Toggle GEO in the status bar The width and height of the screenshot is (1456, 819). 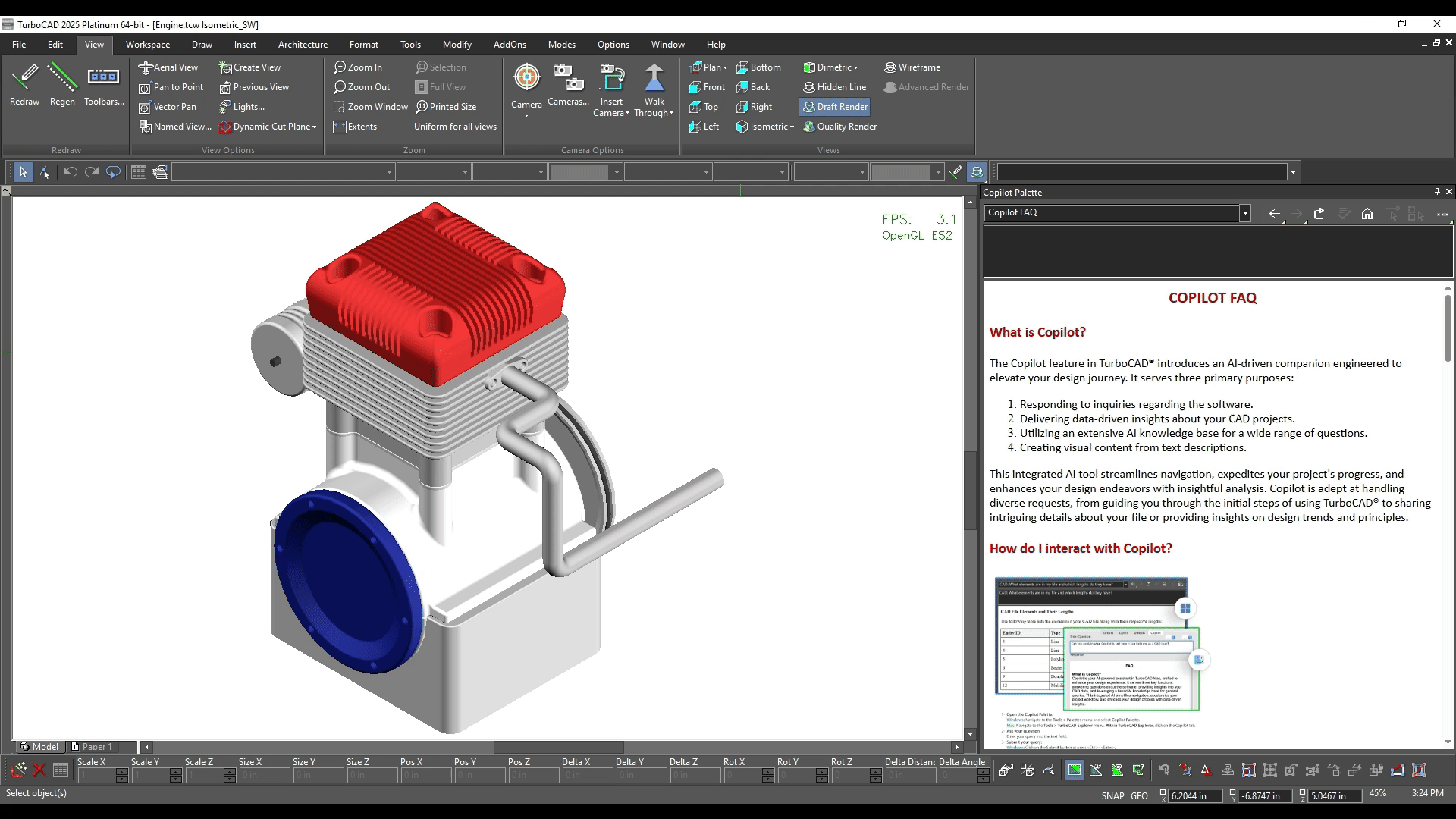pos(1139,795)
